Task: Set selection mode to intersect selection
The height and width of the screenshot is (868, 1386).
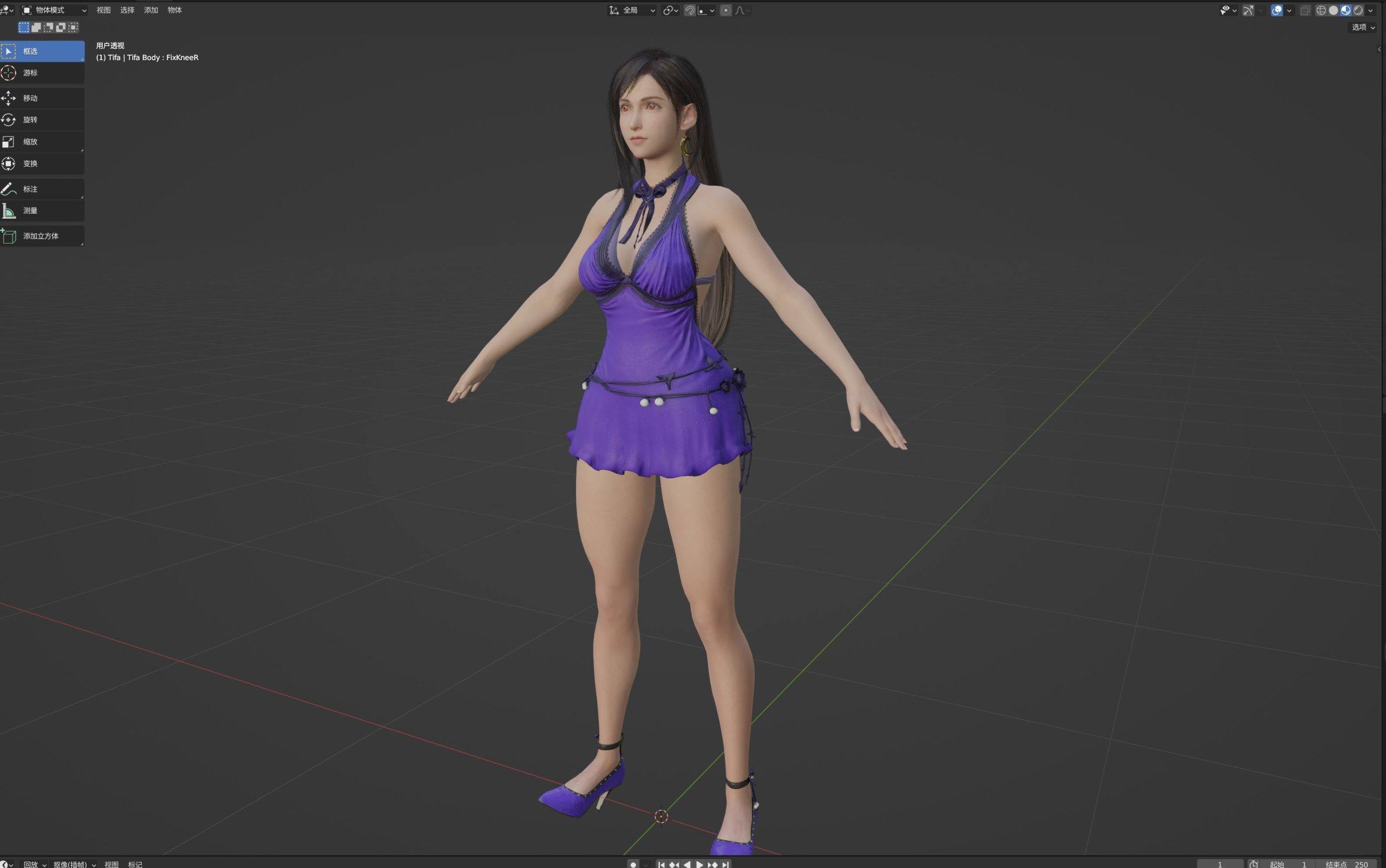Action: (x=73, y=27)
